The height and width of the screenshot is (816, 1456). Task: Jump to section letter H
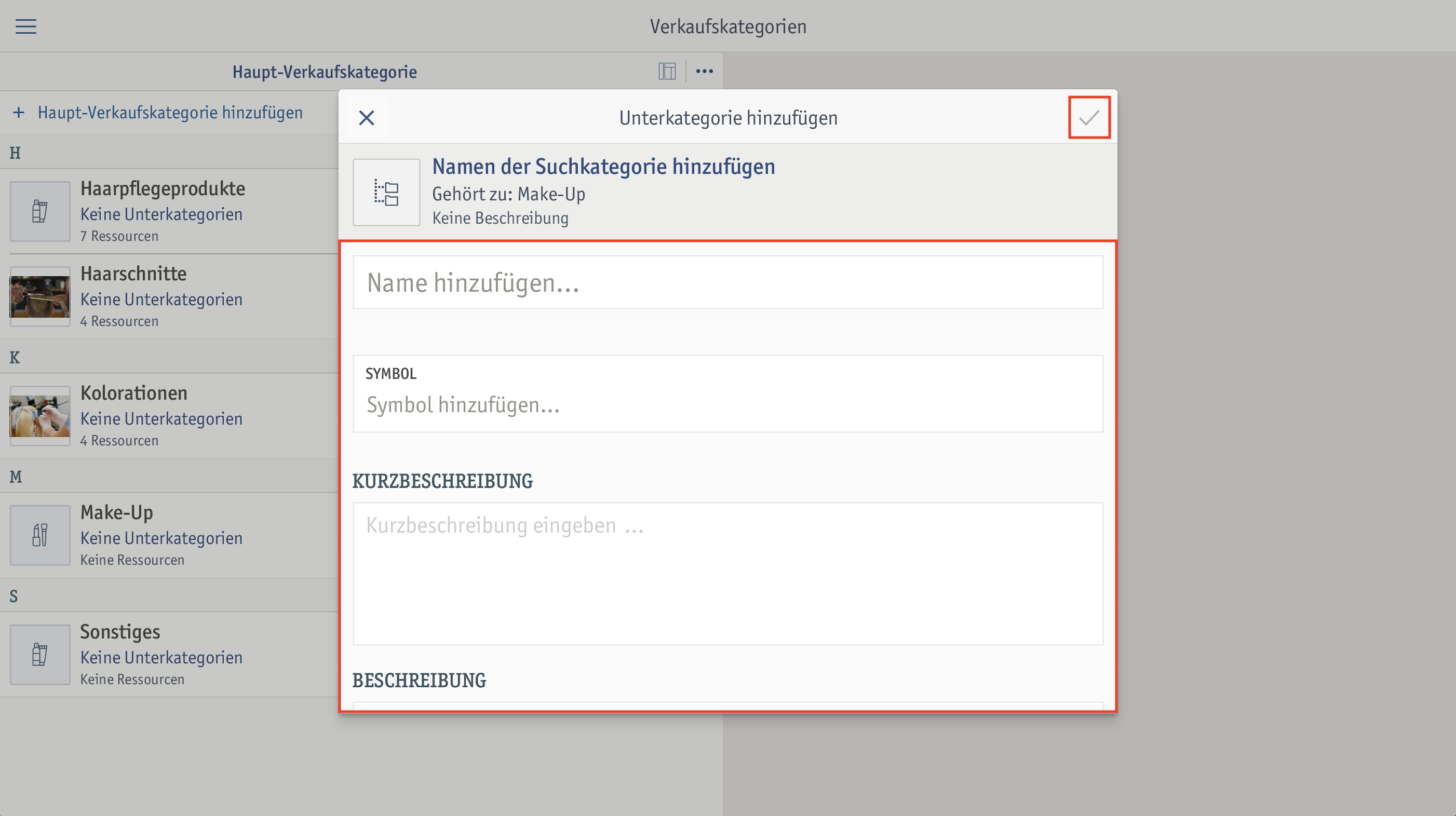(x=15, y=153)
